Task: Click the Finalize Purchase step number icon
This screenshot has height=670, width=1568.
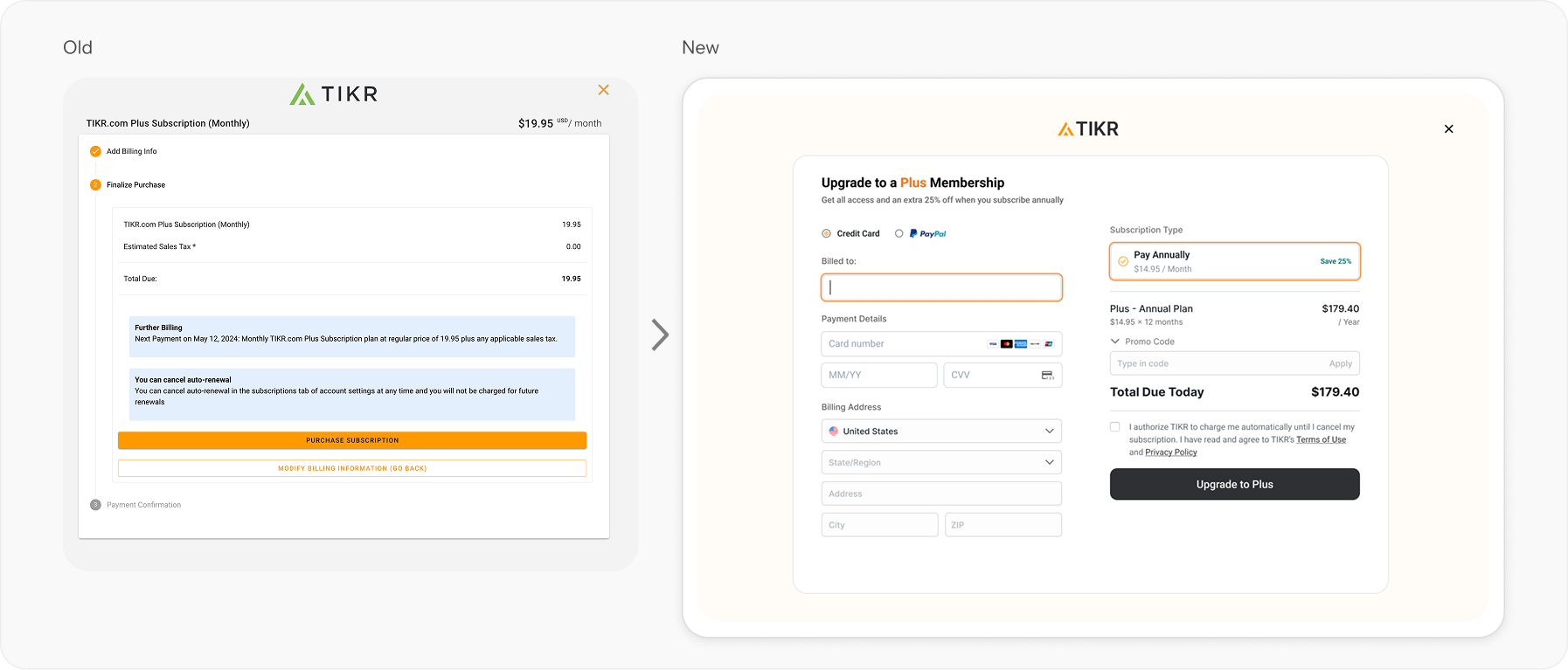Action: pyautogui.click(x=95, y=184)
